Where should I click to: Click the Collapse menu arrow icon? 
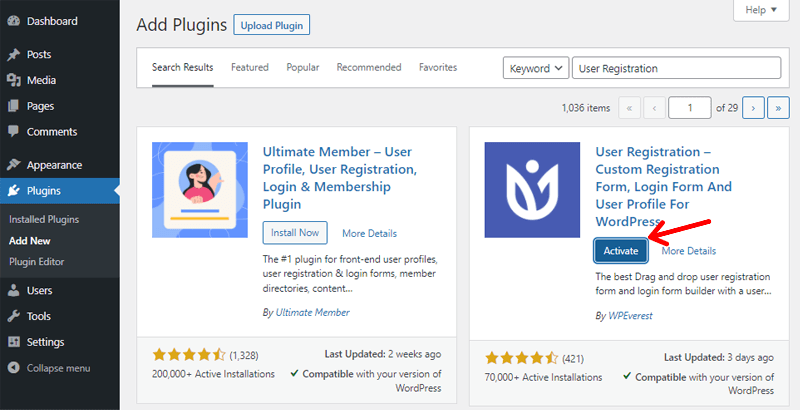(14, 368)
